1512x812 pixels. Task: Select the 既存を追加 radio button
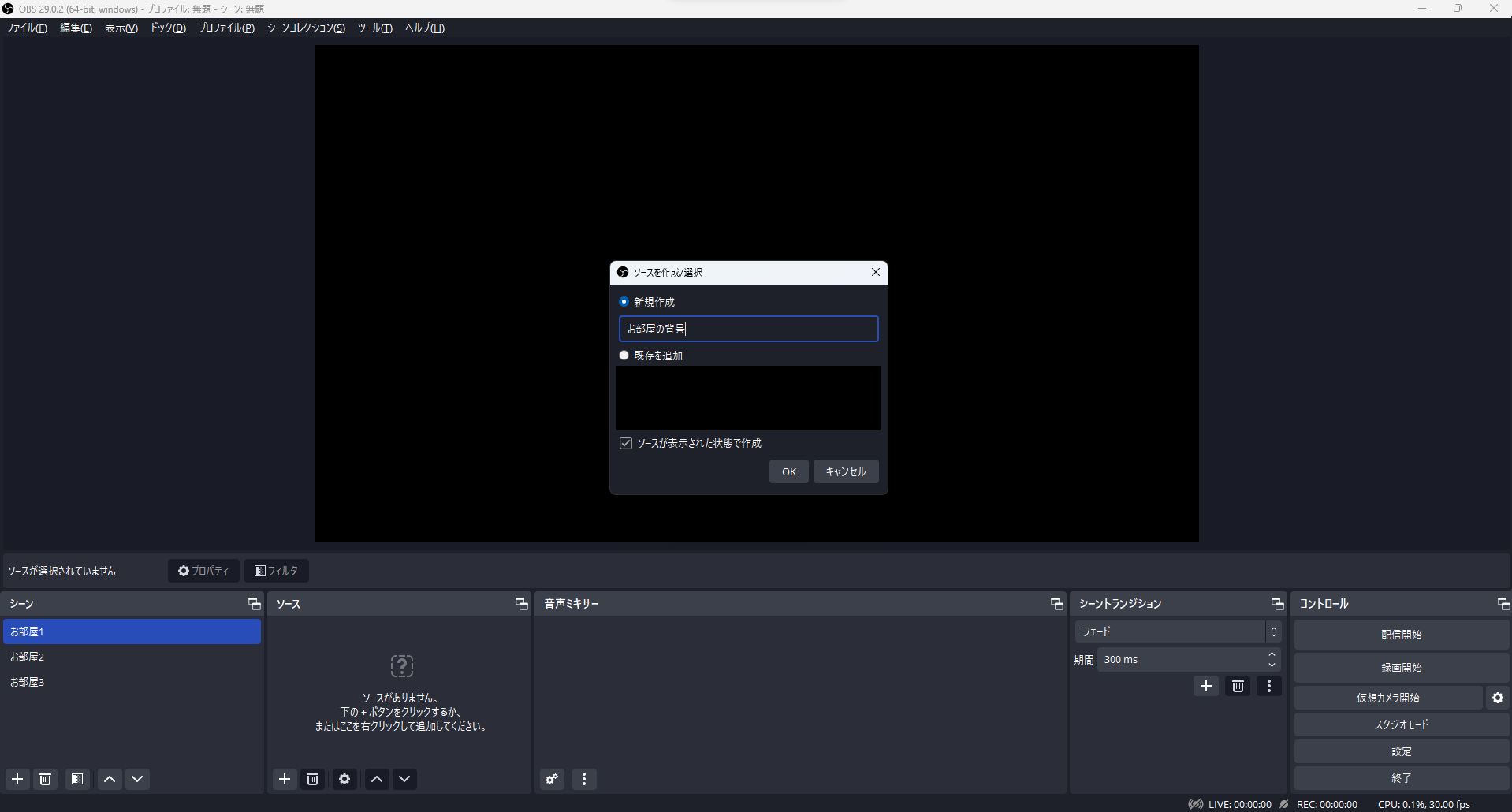pyautogui.click(x=624, y=356)
